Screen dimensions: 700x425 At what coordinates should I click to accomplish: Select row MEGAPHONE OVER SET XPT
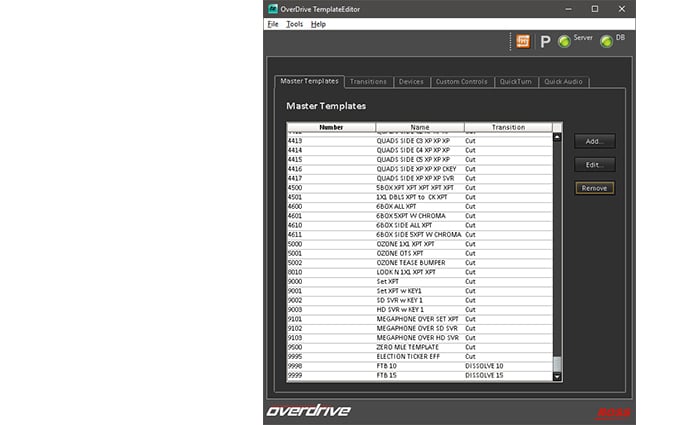(x=420, y=319)
